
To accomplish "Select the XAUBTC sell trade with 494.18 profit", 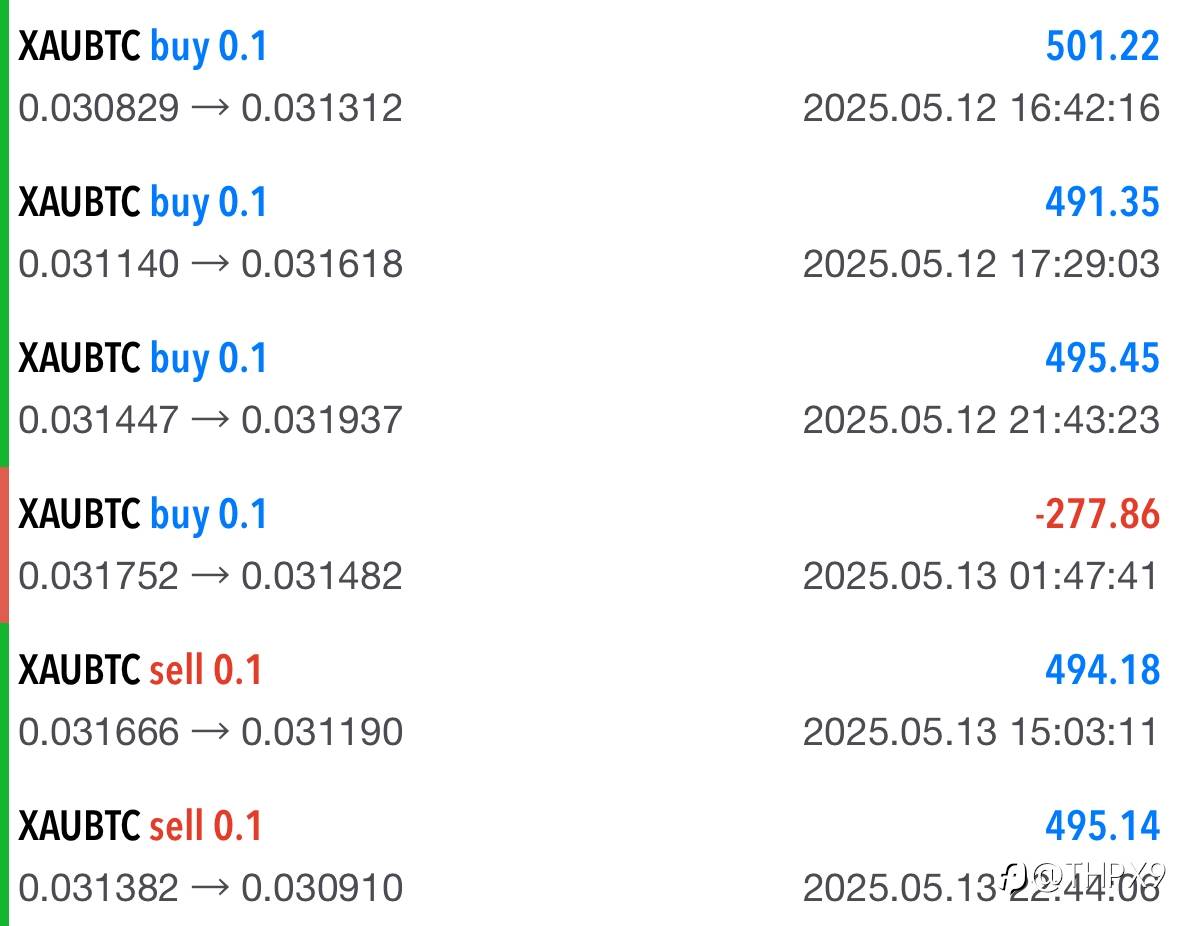I will [x=590, y=701].
